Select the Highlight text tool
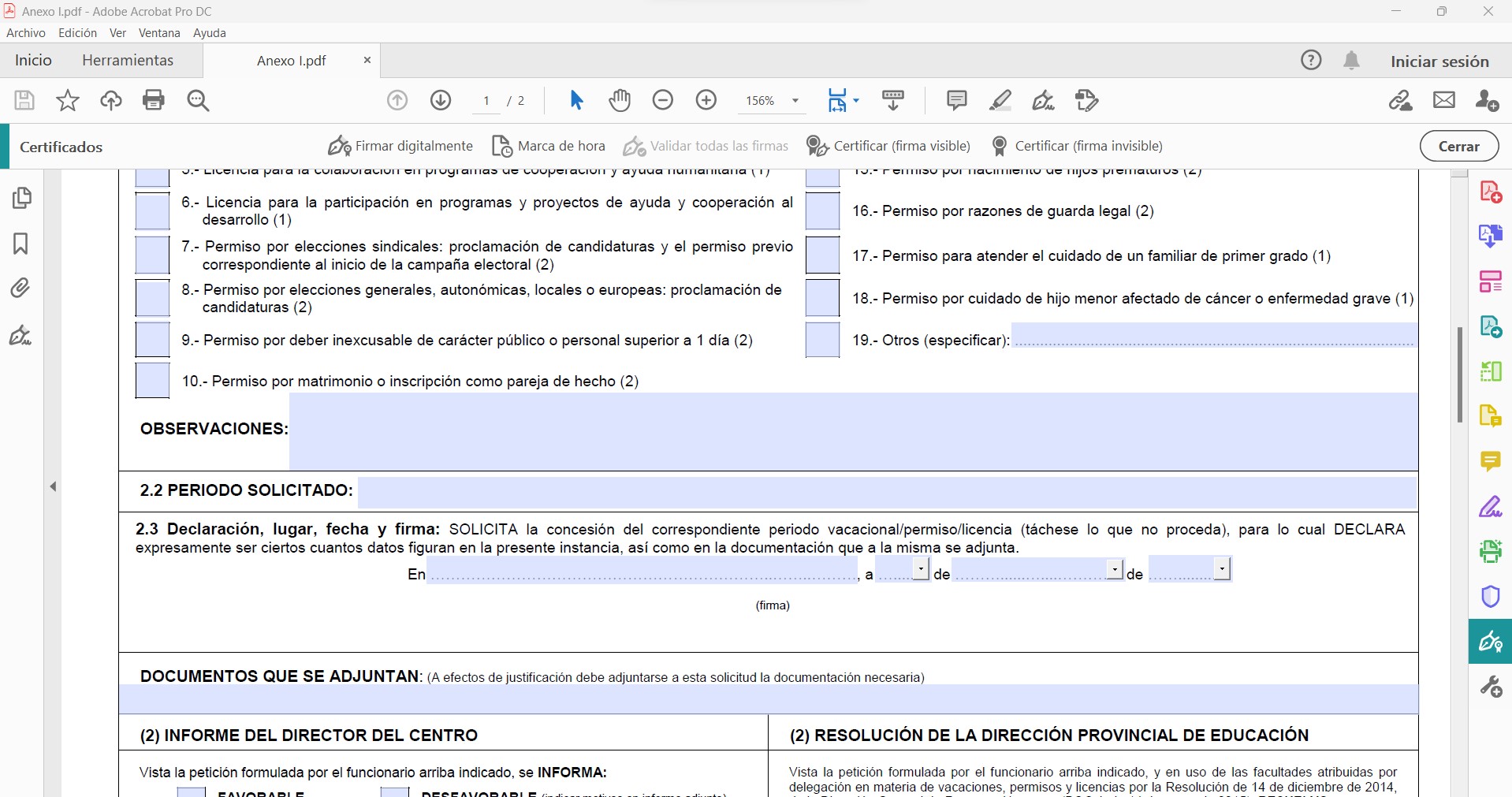The height and width of the screenshot is (797, 1512). [x=1000, y=100]
